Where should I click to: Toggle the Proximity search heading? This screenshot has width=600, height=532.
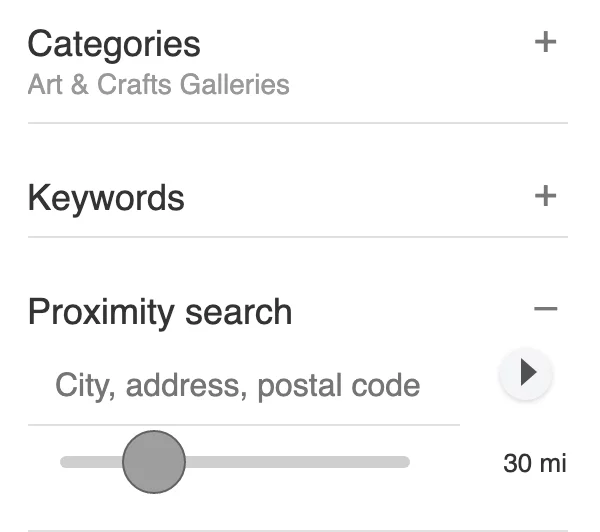pos(160,312)
